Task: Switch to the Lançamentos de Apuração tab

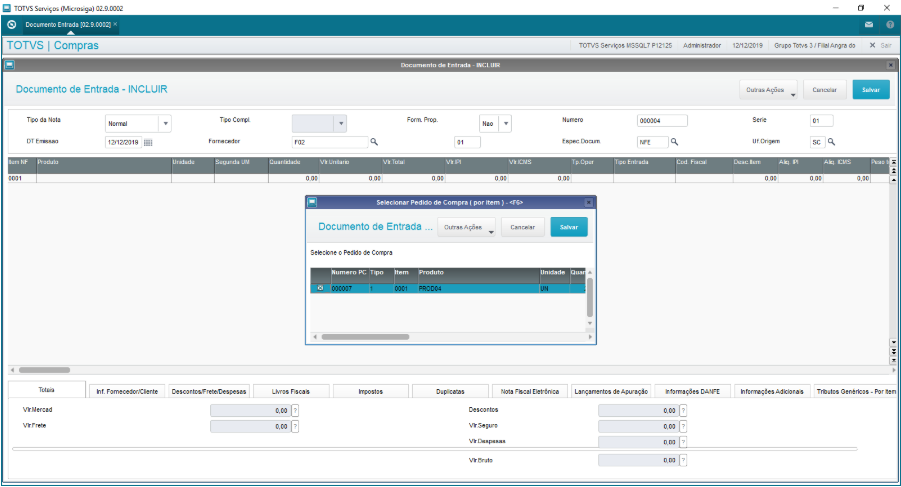Action: (x=611, y=391)
